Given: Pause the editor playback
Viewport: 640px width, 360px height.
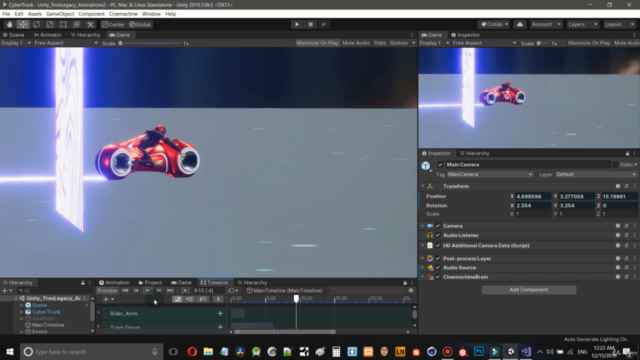Looking at the screenshot, I should 310,24.
